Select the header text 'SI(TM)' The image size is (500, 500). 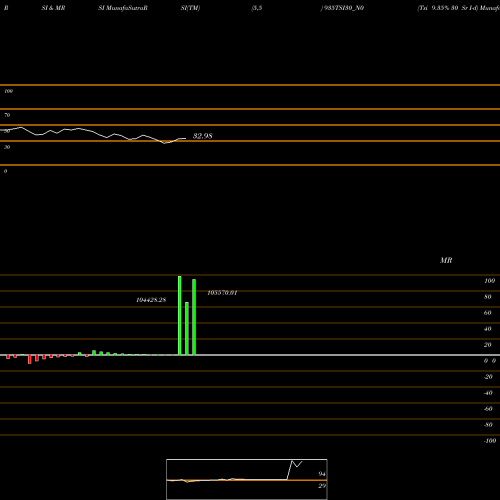190,8
